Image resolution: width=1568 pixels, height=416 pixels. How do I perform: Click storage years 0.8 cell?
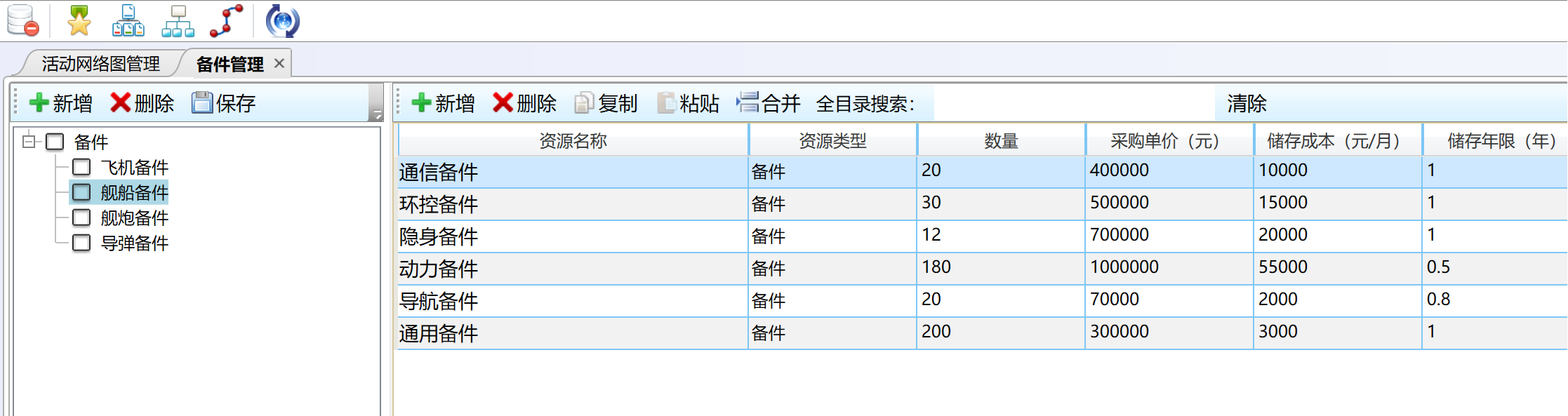pos(1496,301)
